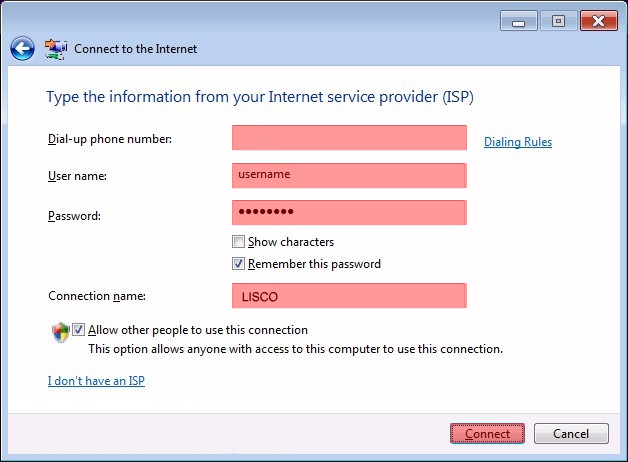Click into the Password field

[349, 213]
